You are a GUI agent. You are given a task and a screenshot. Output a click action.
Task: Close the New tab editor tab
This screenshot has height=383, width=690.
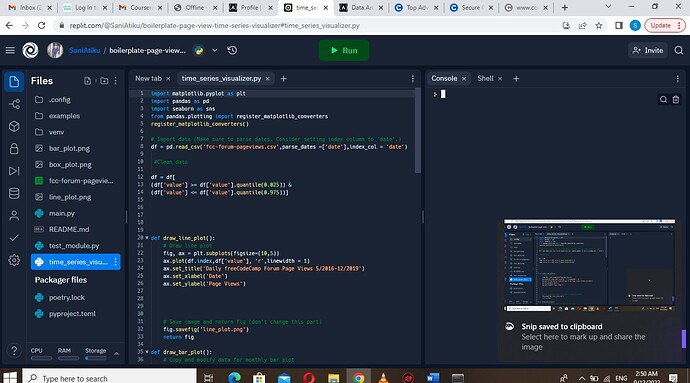[168, 78]
